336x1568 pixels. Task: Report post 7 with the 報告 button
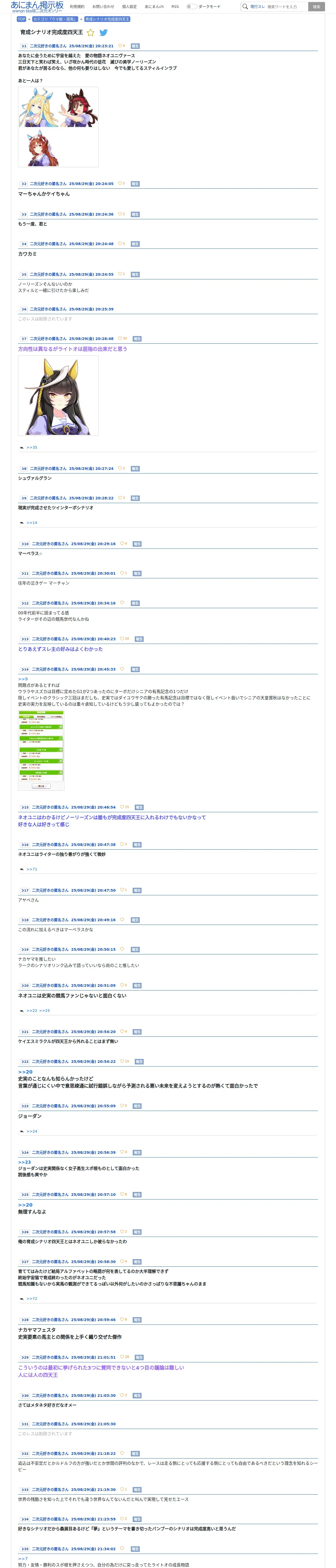tap(137, 339)
